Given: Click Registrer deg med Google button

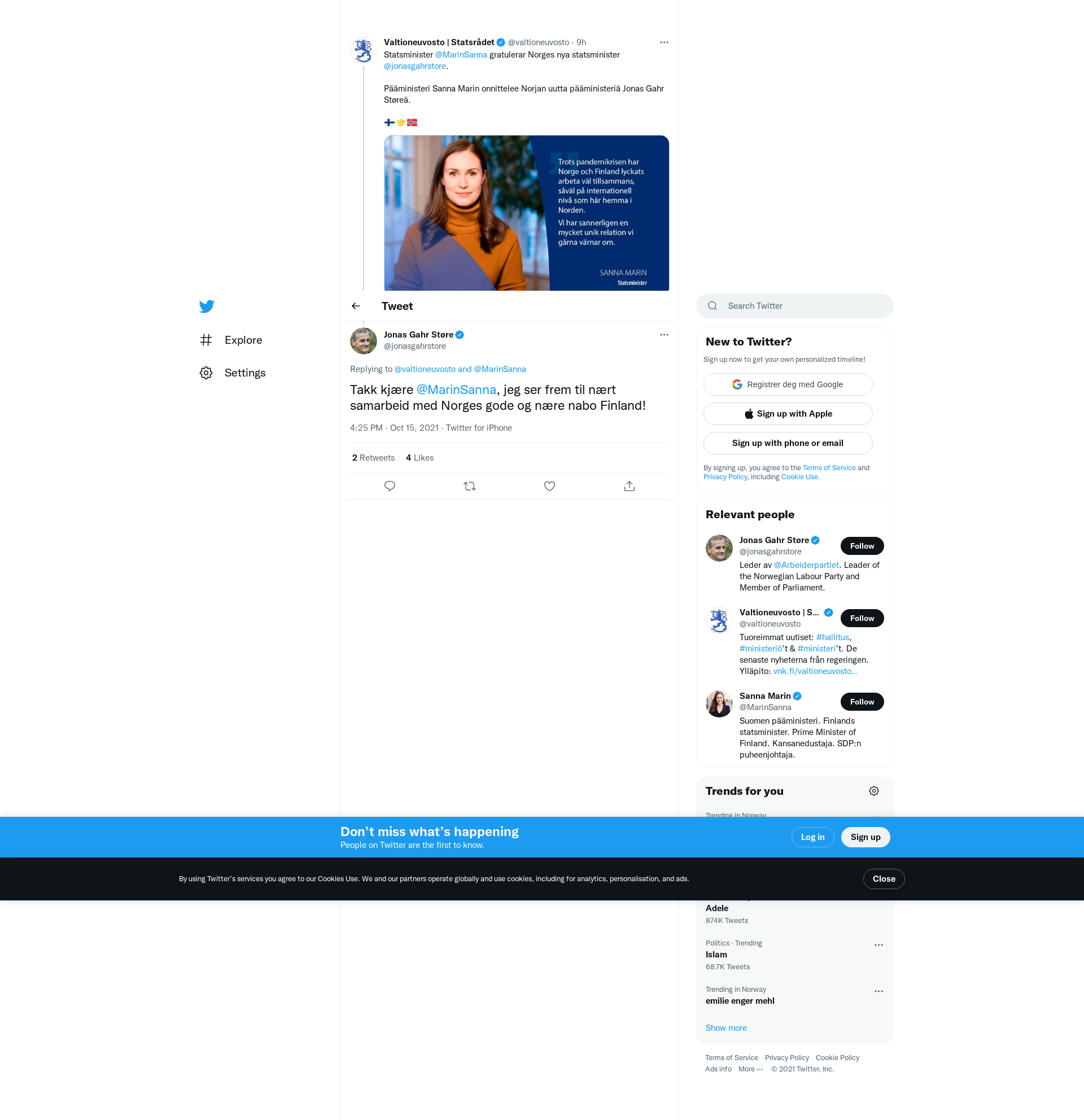Looking at the screenshot, I should tap(788, 384).
